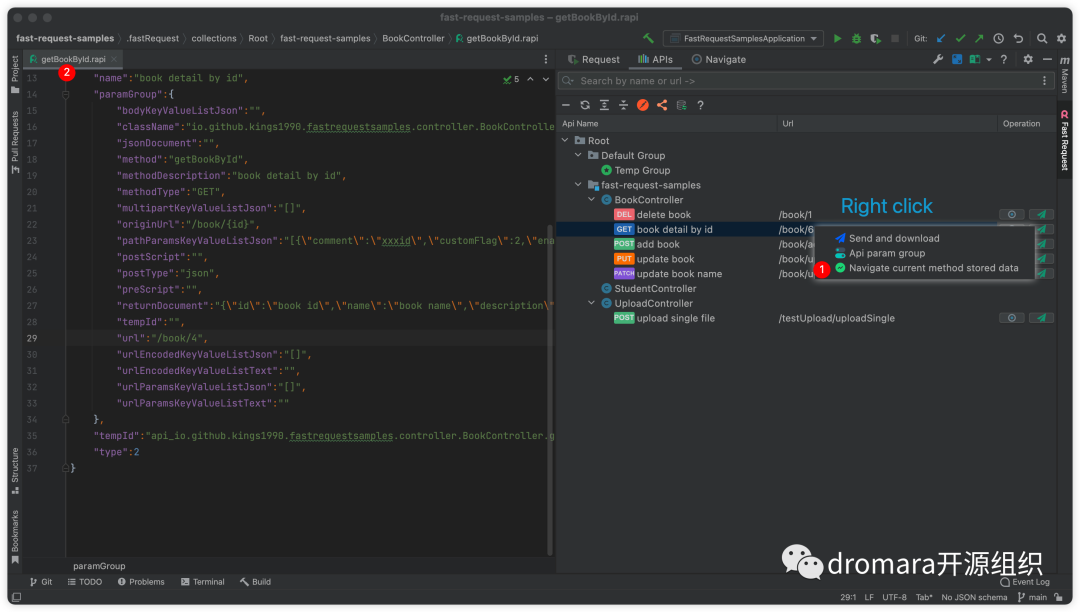The width and height of the screenshot is (1080, 612).
Task: Click the database icon in the API toolbar
Action: click(x=681, y=105)
